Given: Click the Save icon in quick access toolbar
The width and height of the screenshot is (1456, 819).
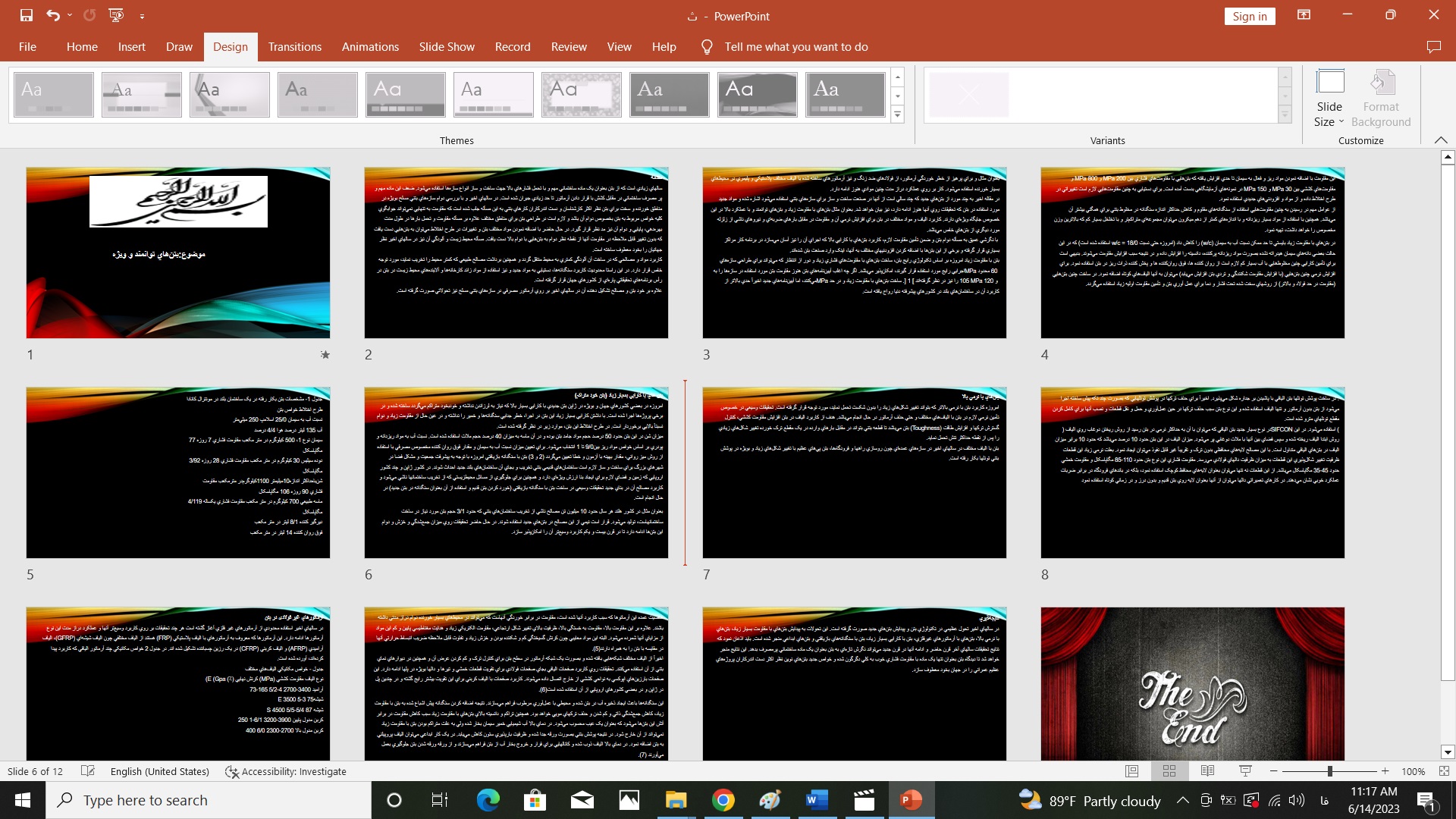Looking at the screenshot, I should [x=27, y=15].
